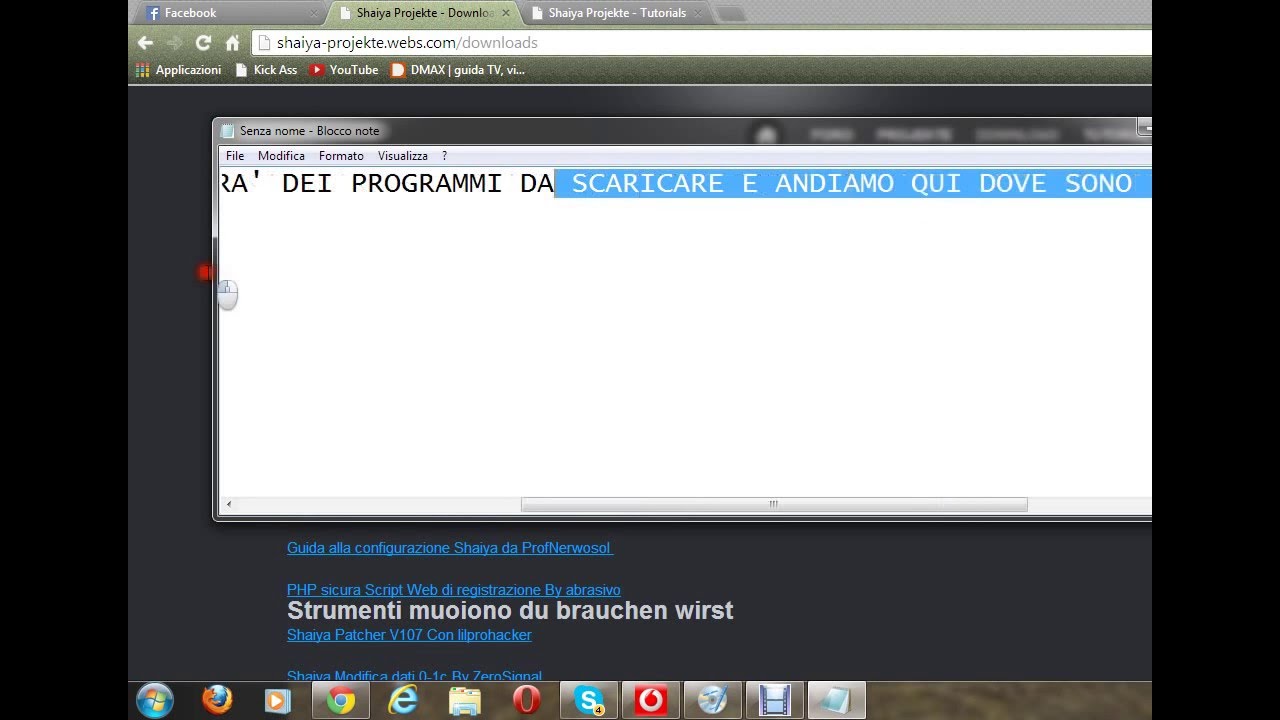The image size is (1280, 720).
Task: Click the Notepad horizontal scrollbar thumb
Action: 774,505
